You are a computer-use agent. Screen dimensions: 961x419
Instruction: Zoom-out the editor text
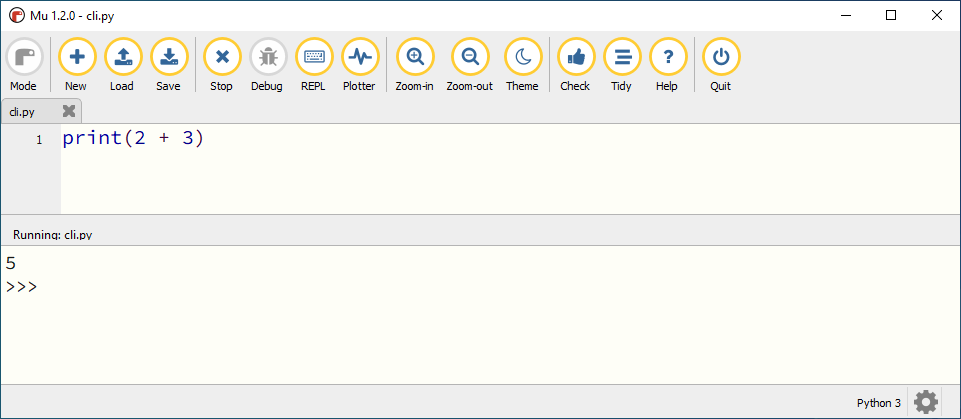(x=469, y=64)
